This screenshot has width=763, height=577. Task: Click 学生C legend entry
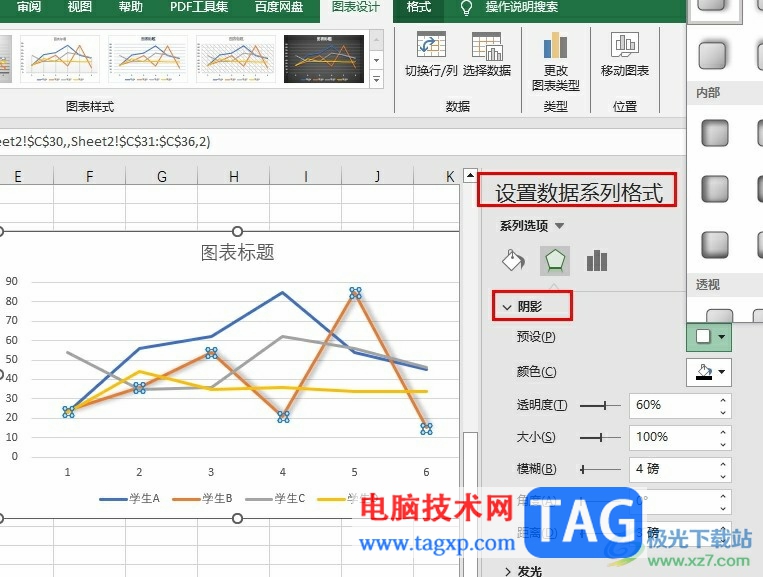pyautogui.click(x=275, y=498)
